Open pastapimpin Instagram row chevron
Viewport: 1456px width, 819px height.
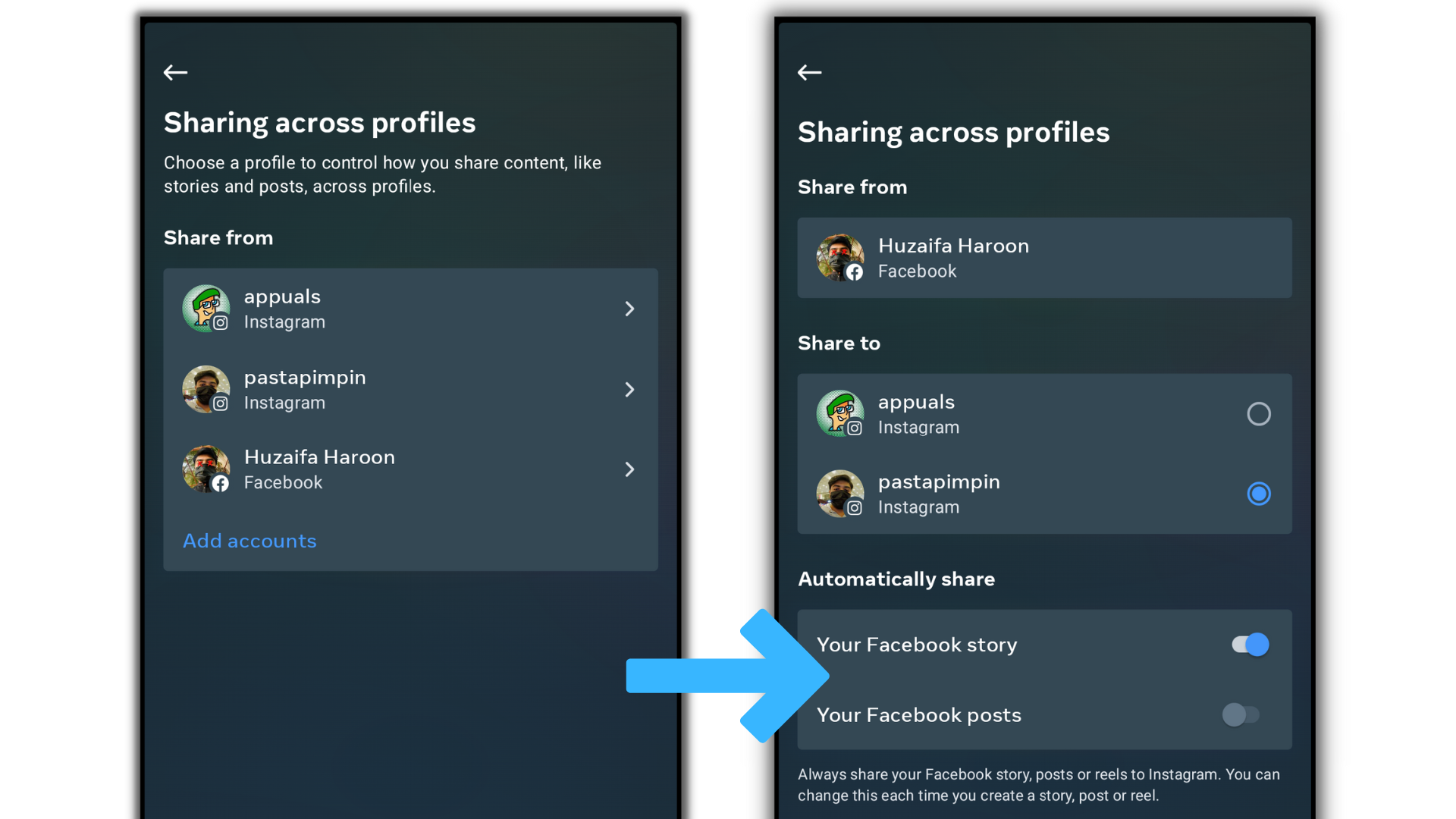click(x=629, y=389)
